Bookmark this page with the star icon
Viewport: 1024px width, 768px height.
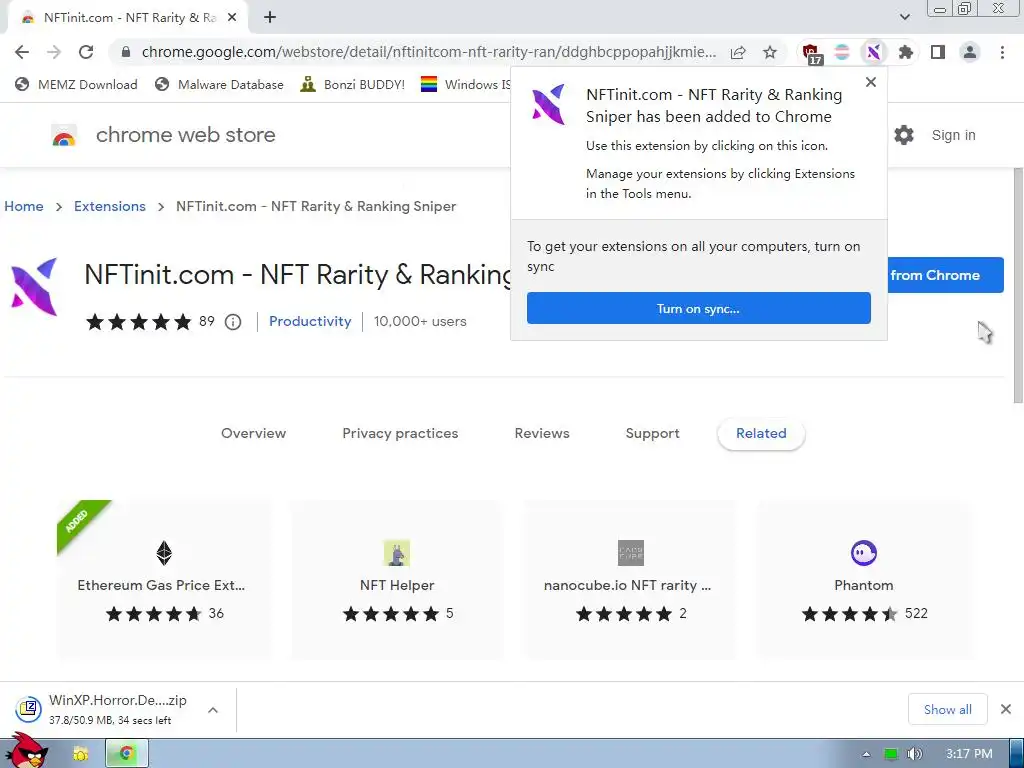(770, 52)
